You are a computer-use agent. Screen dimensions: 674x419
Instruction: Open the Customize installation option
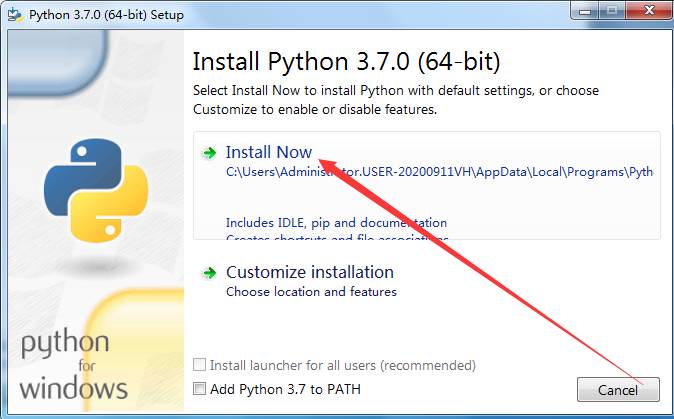coord(310,272)
